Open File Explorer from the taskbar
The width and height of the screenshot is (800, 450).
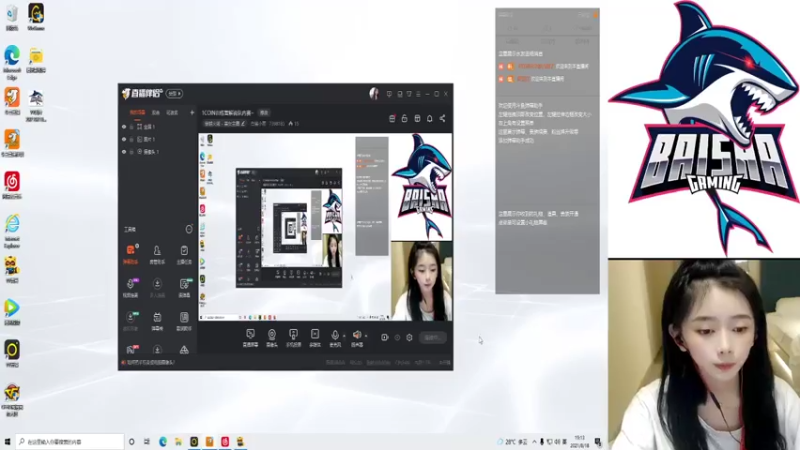[178, 442]
